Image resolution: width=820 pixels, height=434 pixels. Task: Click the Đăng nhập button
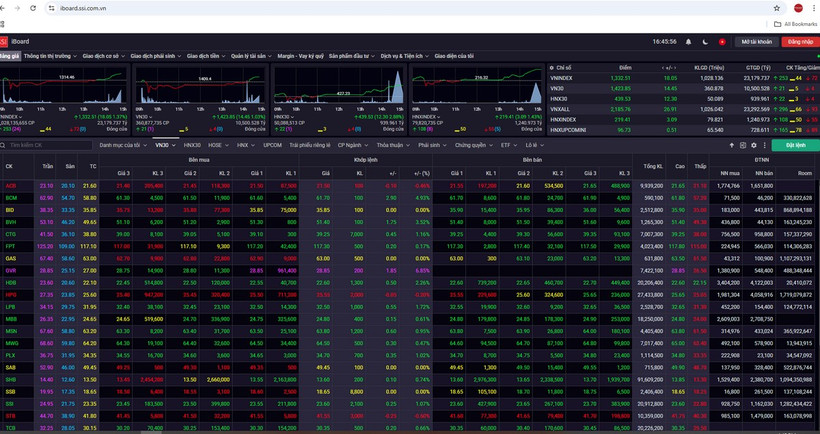point(800,42)
